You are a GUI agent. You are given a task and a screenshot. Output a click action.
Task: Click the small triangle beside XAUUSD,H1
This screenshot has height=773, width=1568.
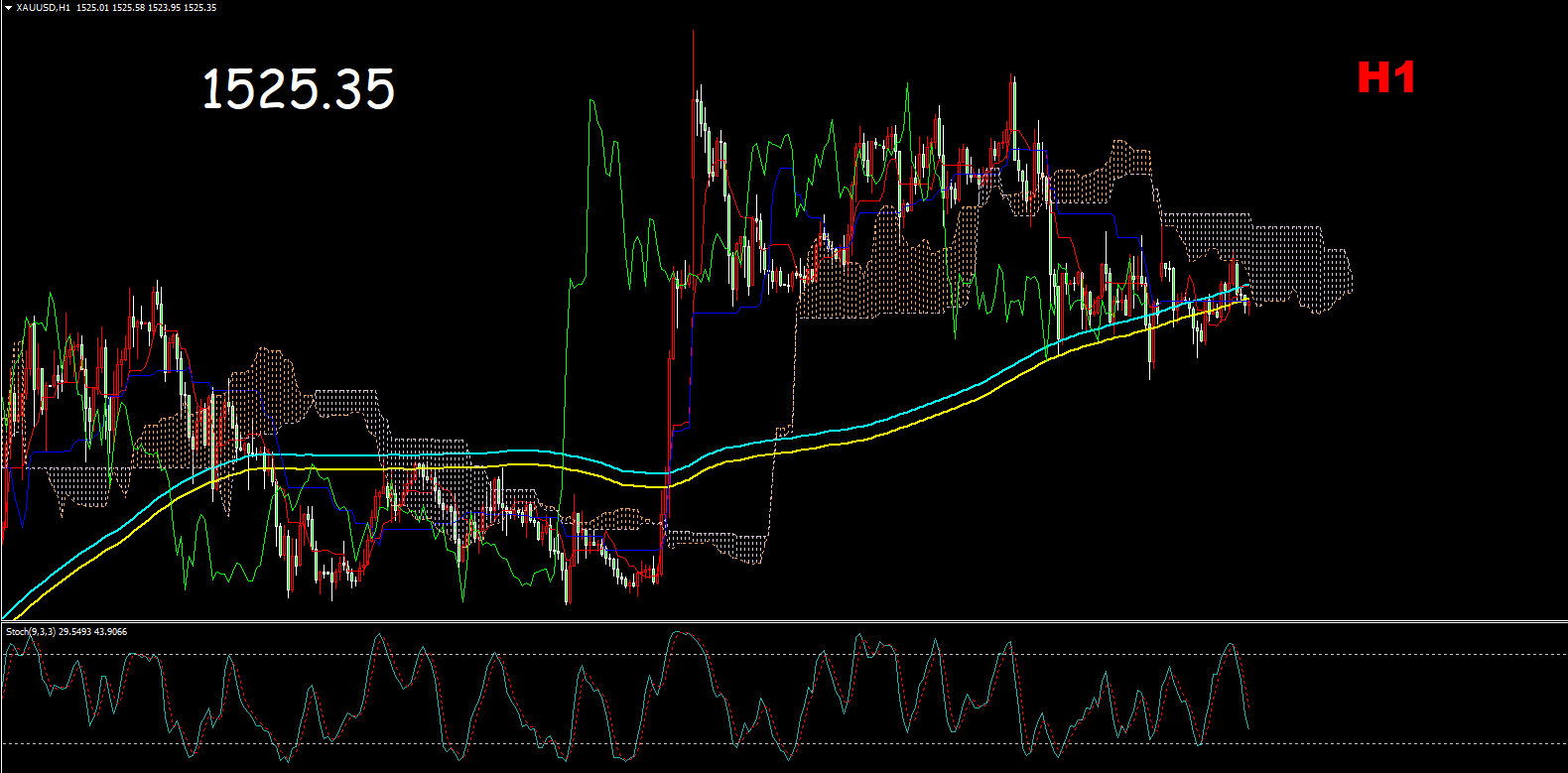pos(9,8)
